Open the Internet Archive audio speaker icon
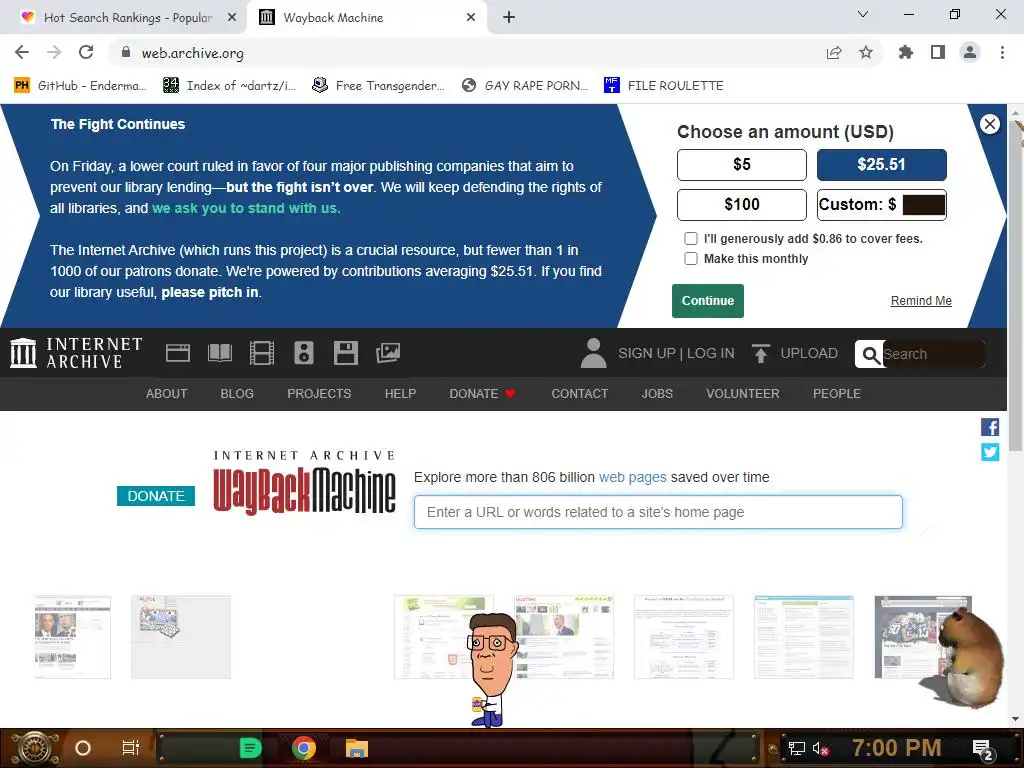This screenshot has height=768, width=1024. [304, 353]
